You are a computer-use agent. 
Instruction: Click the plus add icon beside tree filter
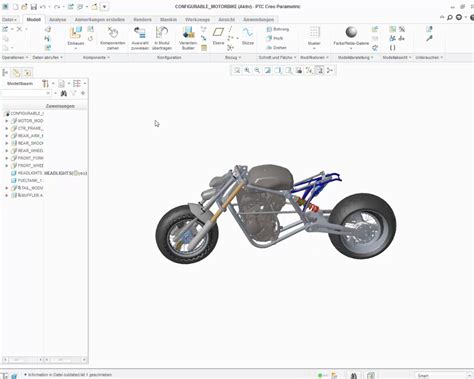(x=83, y=93)
